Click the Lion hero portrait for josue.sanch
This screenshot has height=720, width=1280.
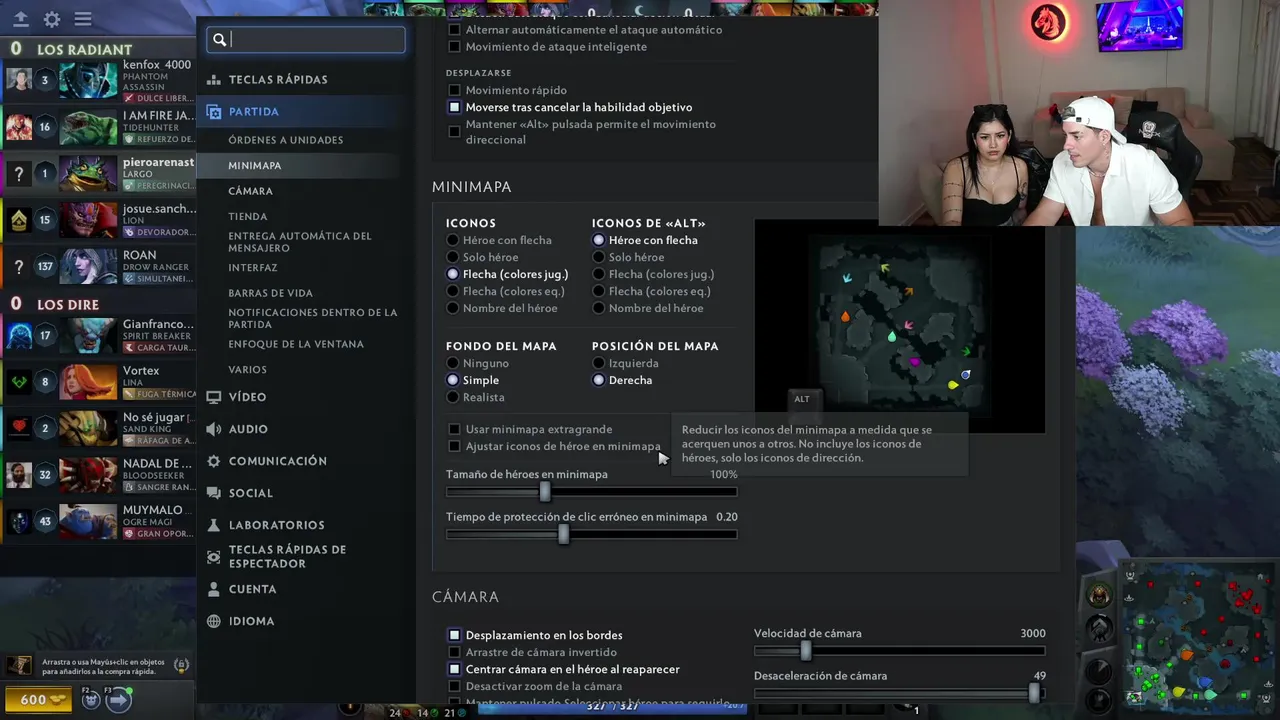88,220
